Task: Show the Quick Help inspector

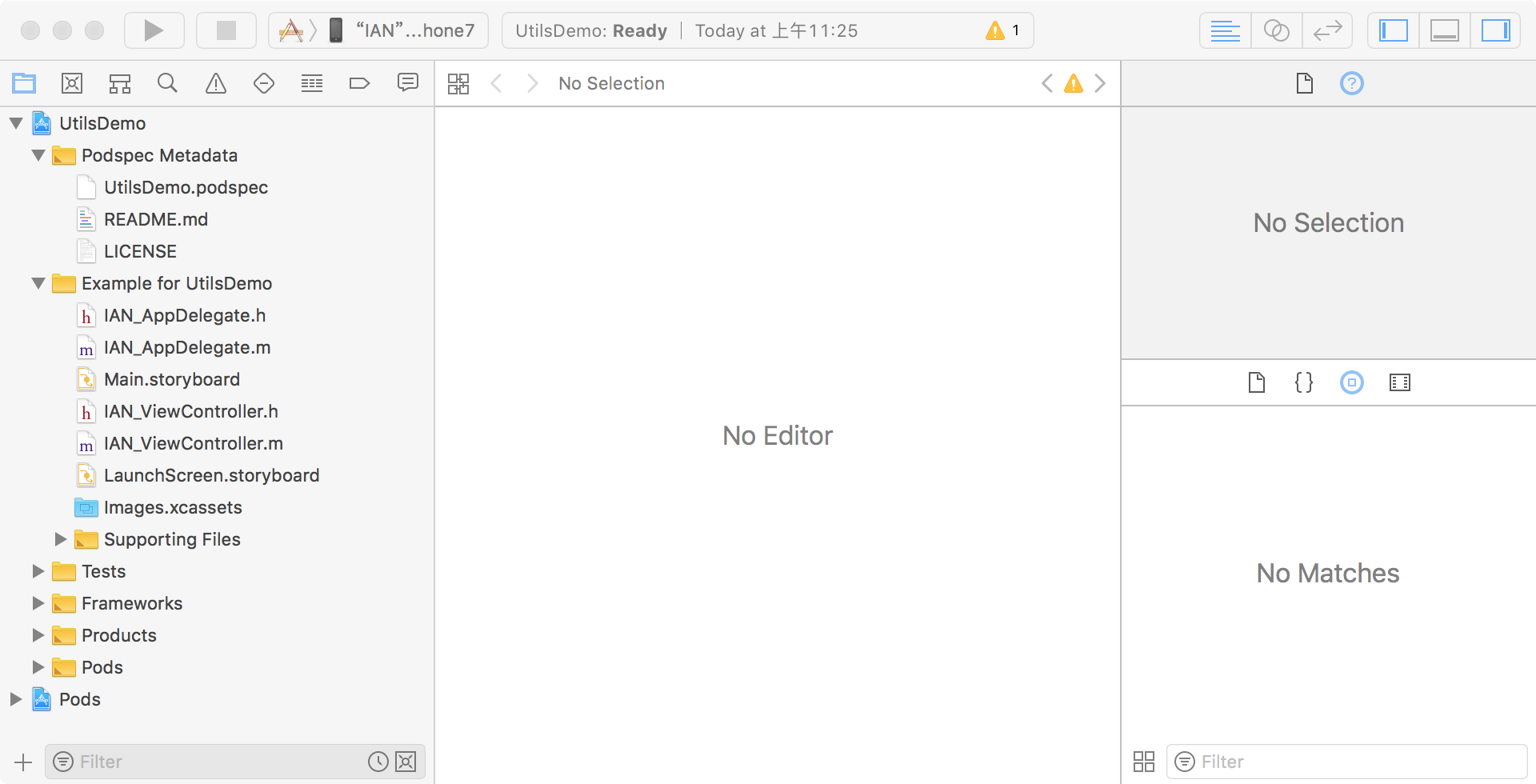Action: 1352,83
